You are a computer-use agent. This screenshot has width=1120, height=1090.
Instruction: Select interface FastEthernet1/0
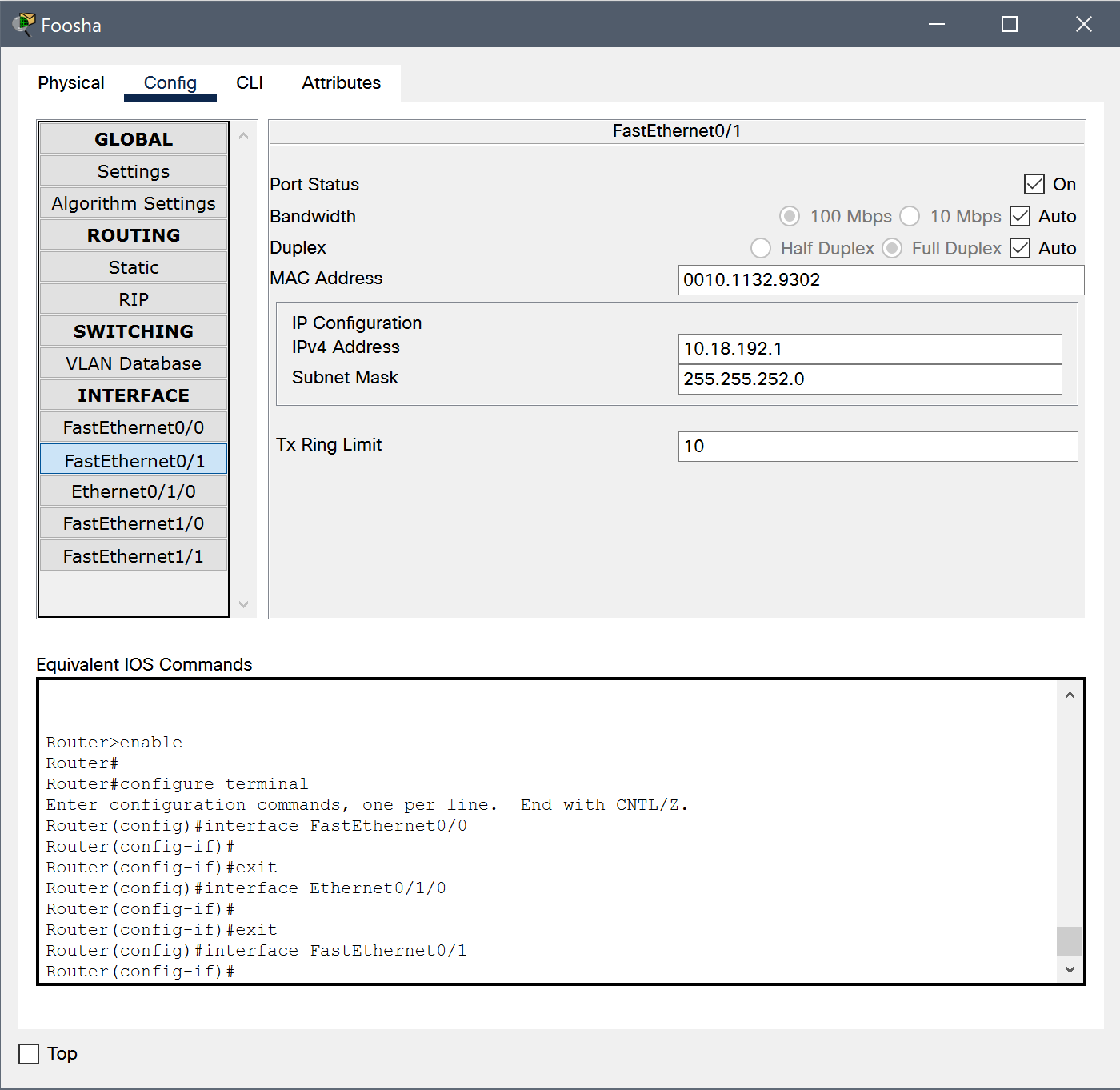(x=134, y=523)
